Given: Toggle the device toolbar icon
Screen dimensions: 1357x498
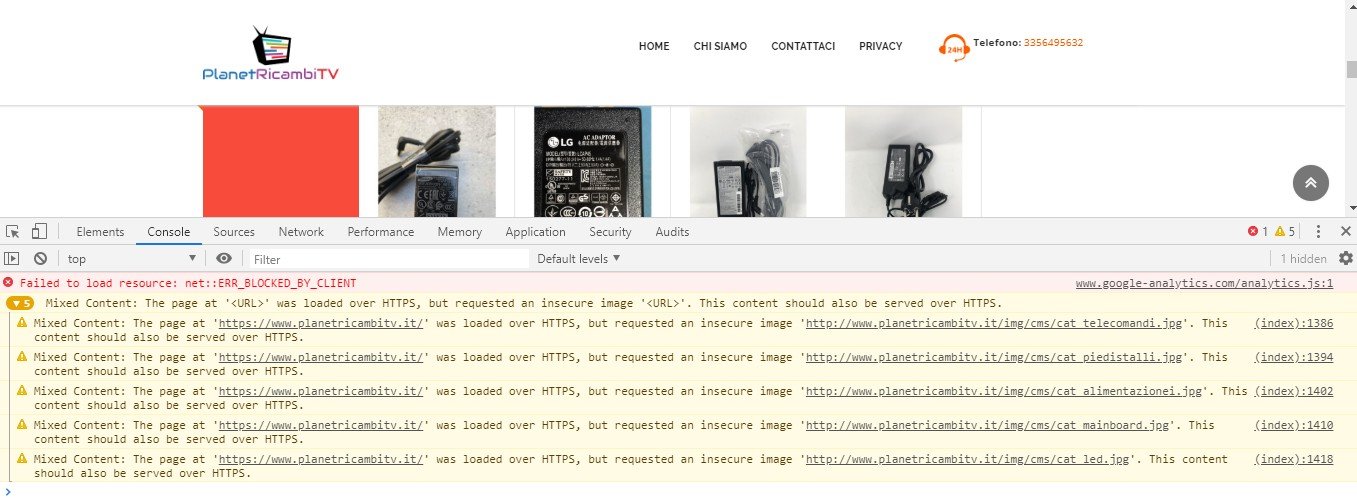Looking at the screenshot, I should [39, 232].
